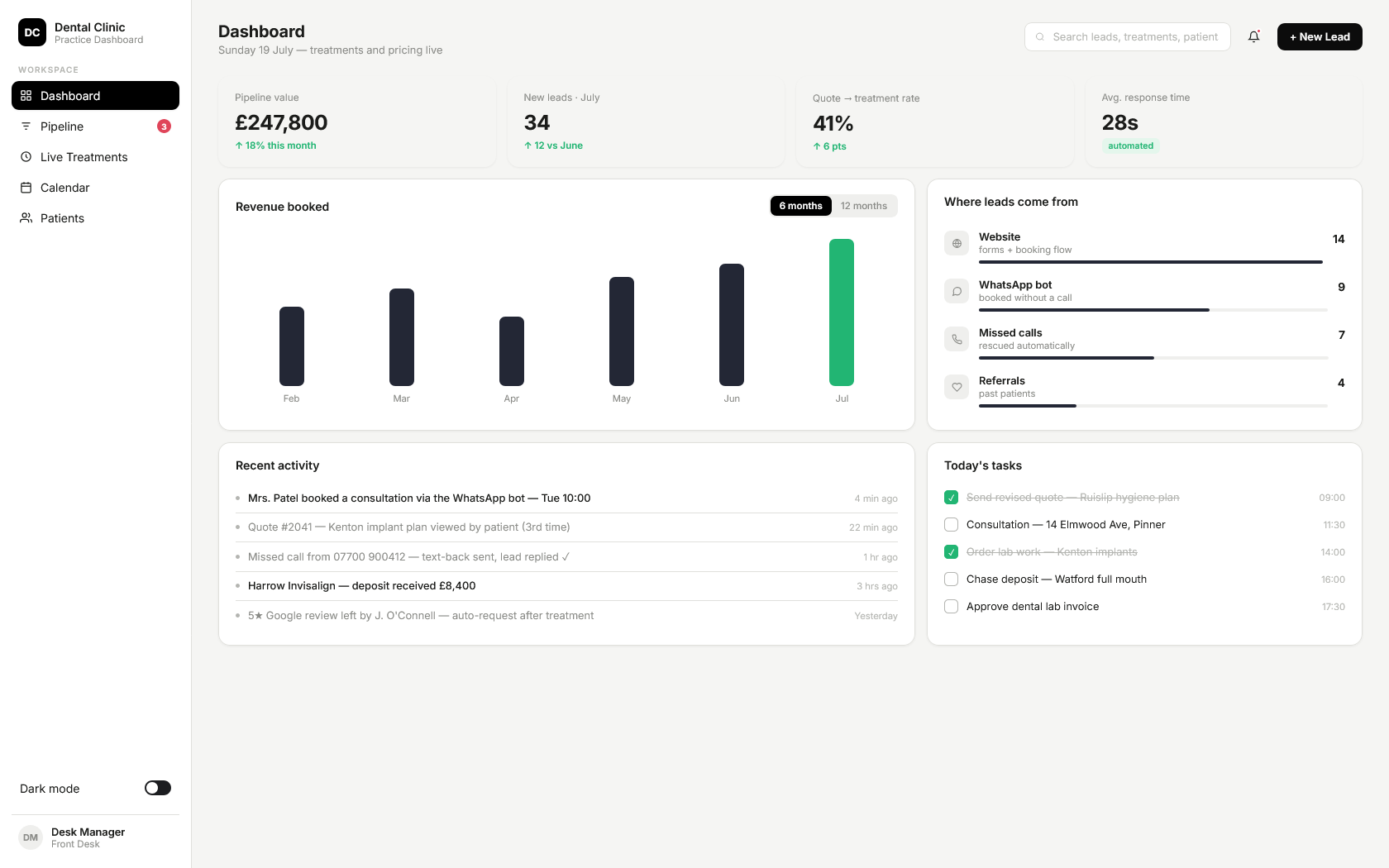Click the Live Treatments clock icon
The height and width of the screenshot is (868, 1389).
[x=26, y=157]
